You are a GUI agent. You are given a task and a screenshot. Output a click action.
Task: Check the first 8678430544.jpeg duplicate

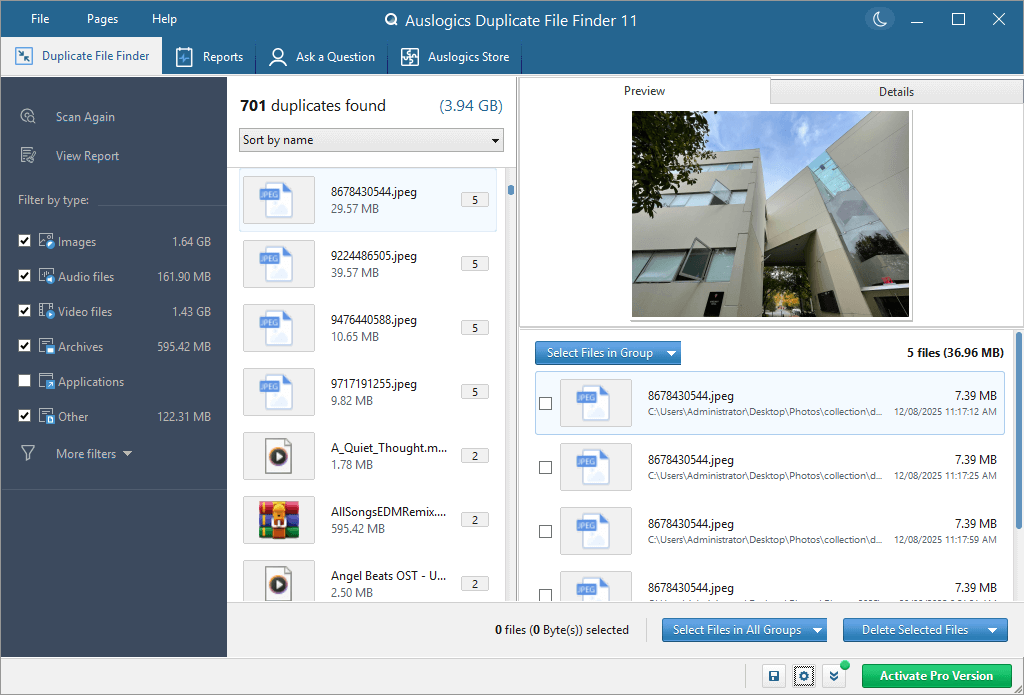coord(545,403)
